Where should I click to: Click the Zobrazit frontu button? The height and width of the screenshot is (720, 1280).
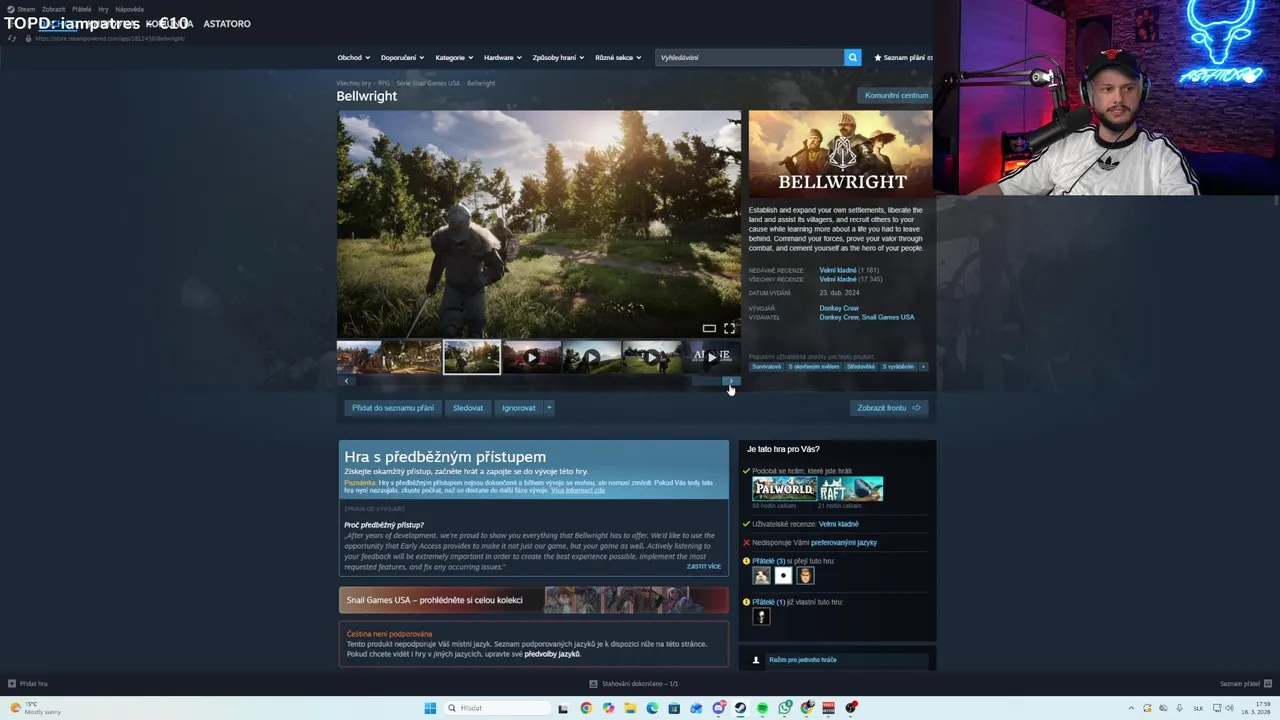[889, 408]
